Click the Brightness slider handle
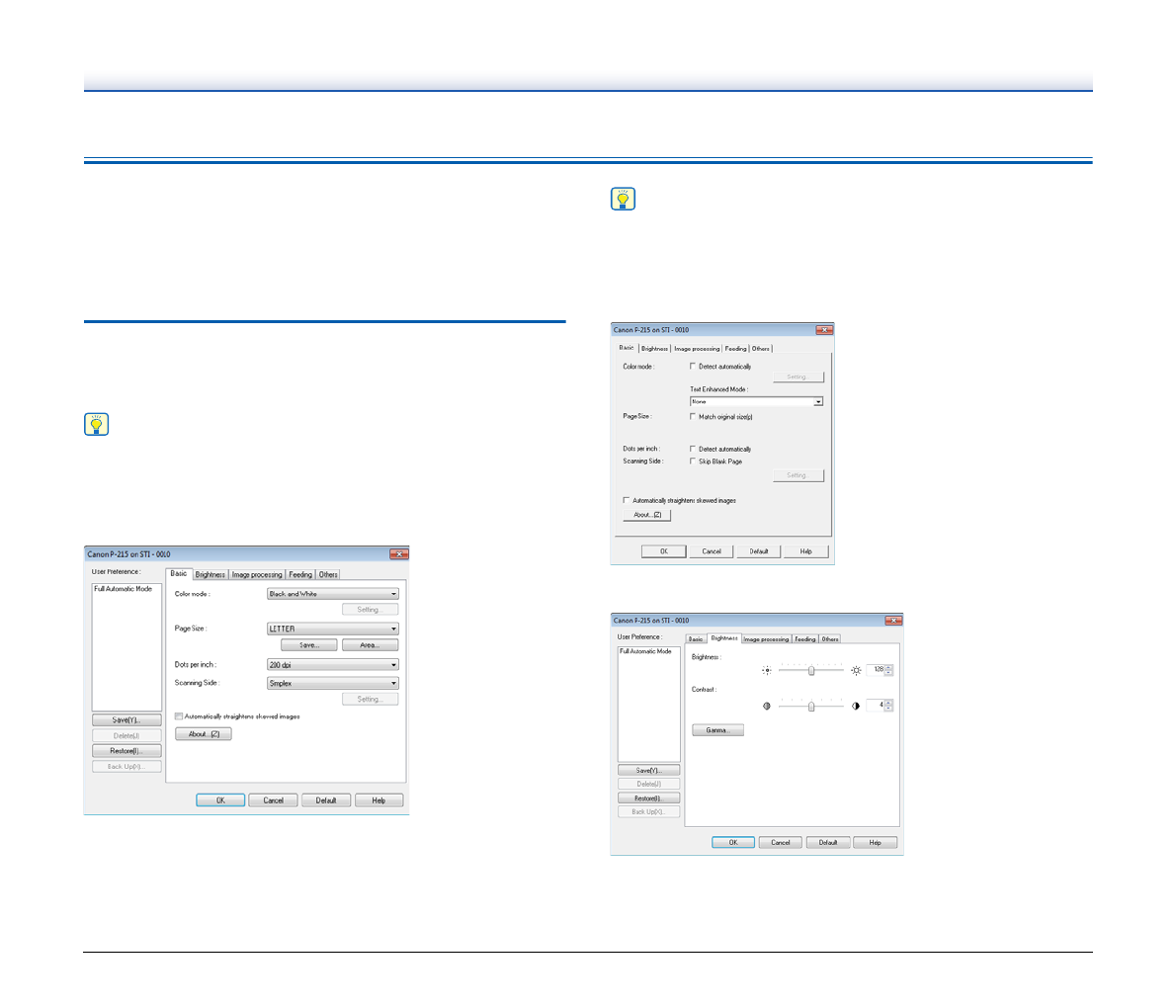1176x1008 pixels. point(811,670)
